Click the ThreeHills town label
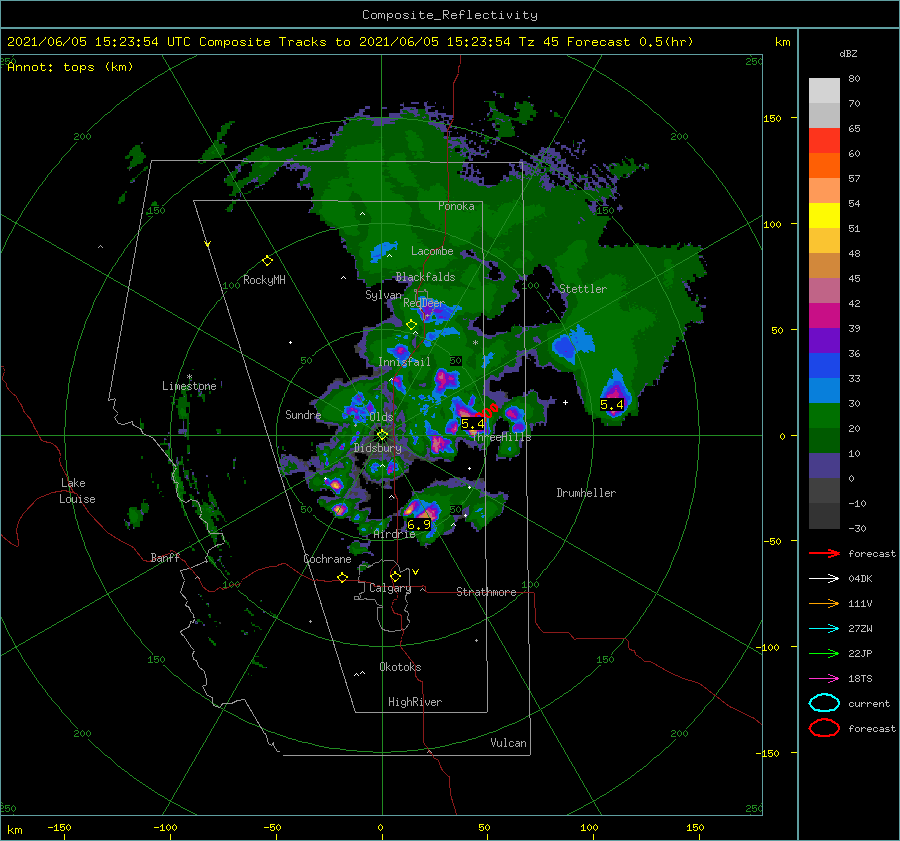The image size is (900, 841). pyautogui.click(x=501, y=437)
